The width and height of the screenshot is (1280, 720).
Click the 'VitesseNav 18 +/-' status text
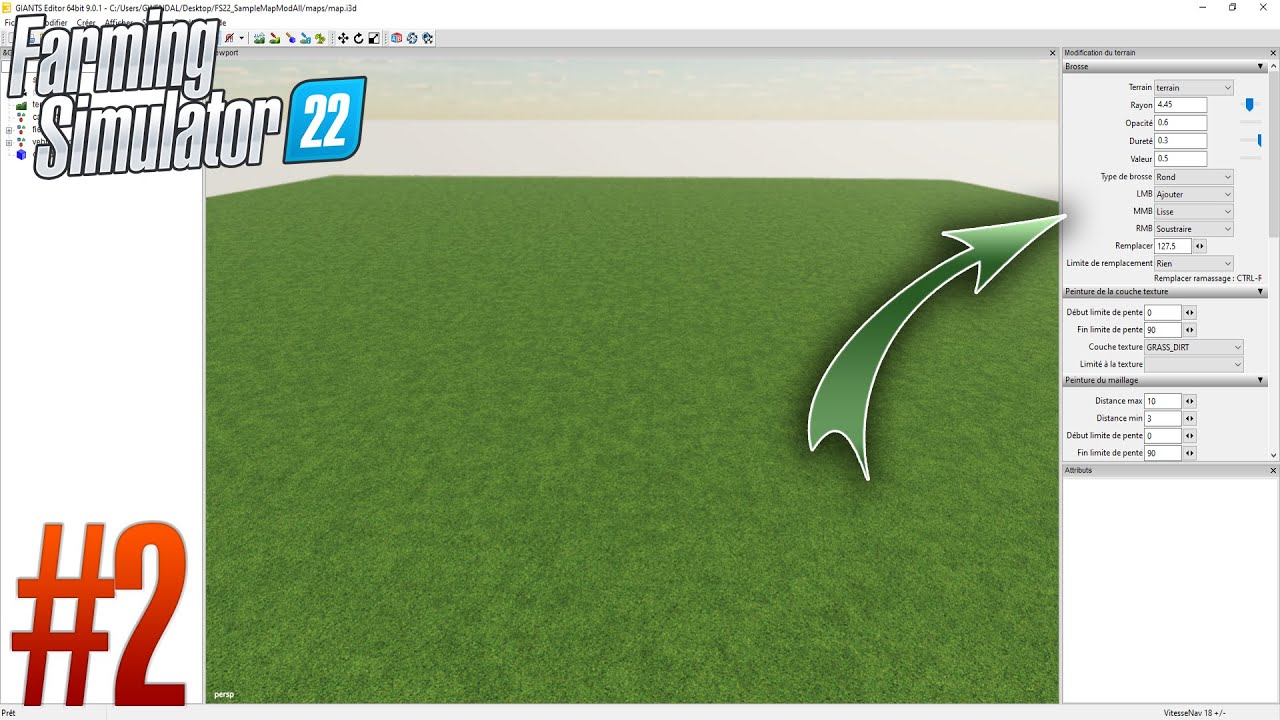pos(1195,713)
